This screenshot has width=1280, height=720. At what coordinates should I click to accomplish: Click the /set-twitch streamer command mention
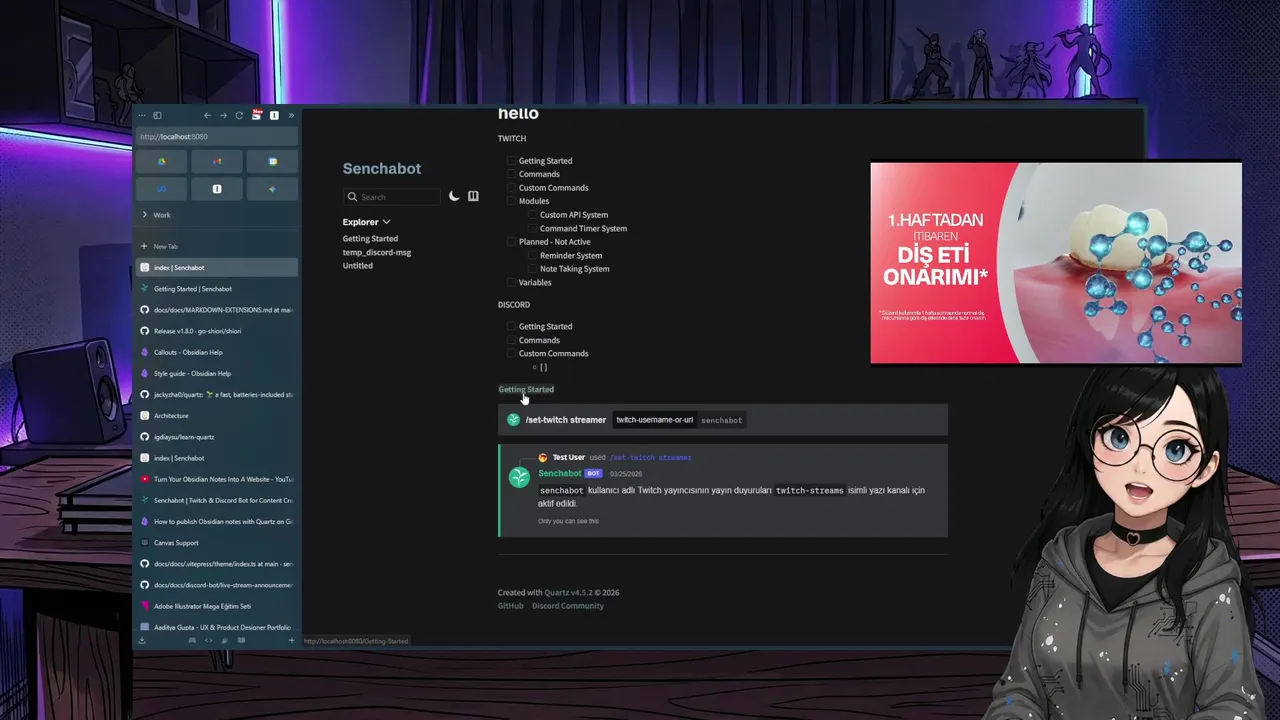tap(650, 458)
